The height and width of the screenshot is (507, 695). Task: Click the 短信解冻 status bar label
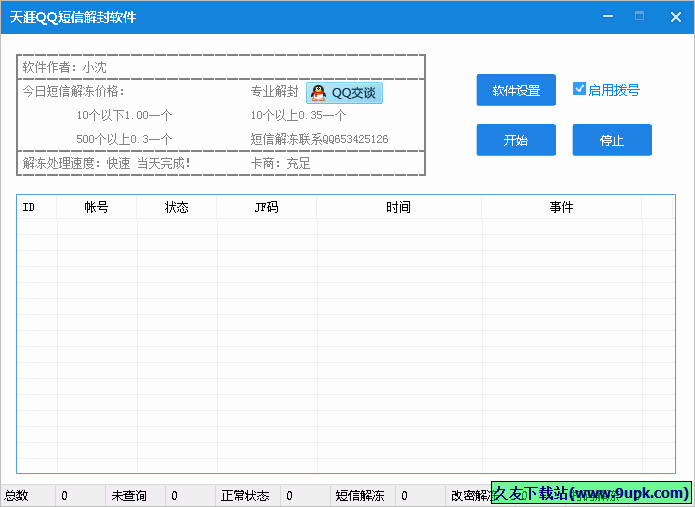pyautogui.click(x=360, y=495)
